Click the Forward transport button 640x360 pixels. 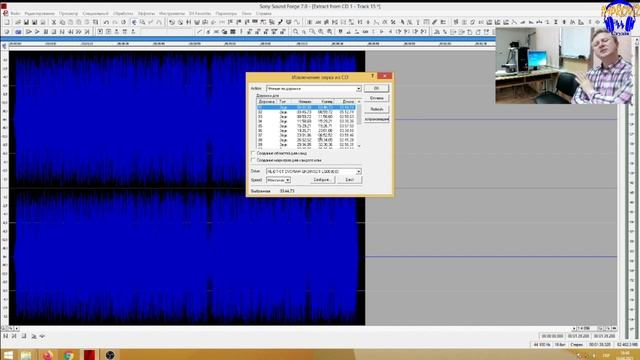tap(78, 31)
